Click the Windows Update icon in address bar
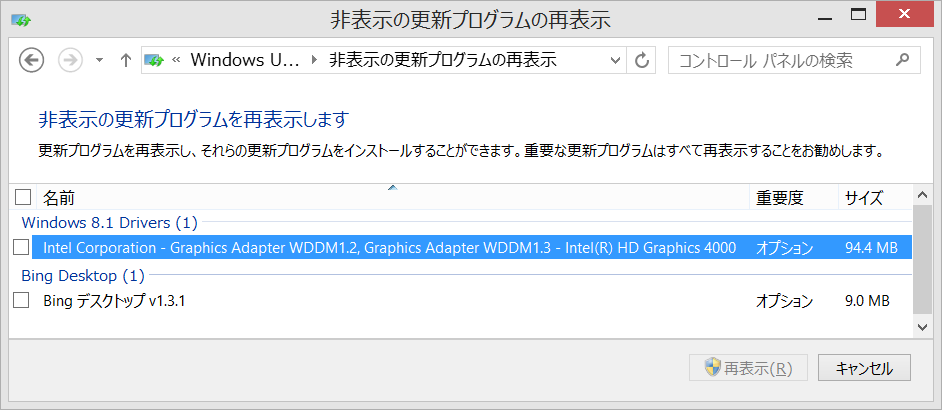The height and width of the screenshot is (410, 942). pyautogui.click(x=154, y=60)
